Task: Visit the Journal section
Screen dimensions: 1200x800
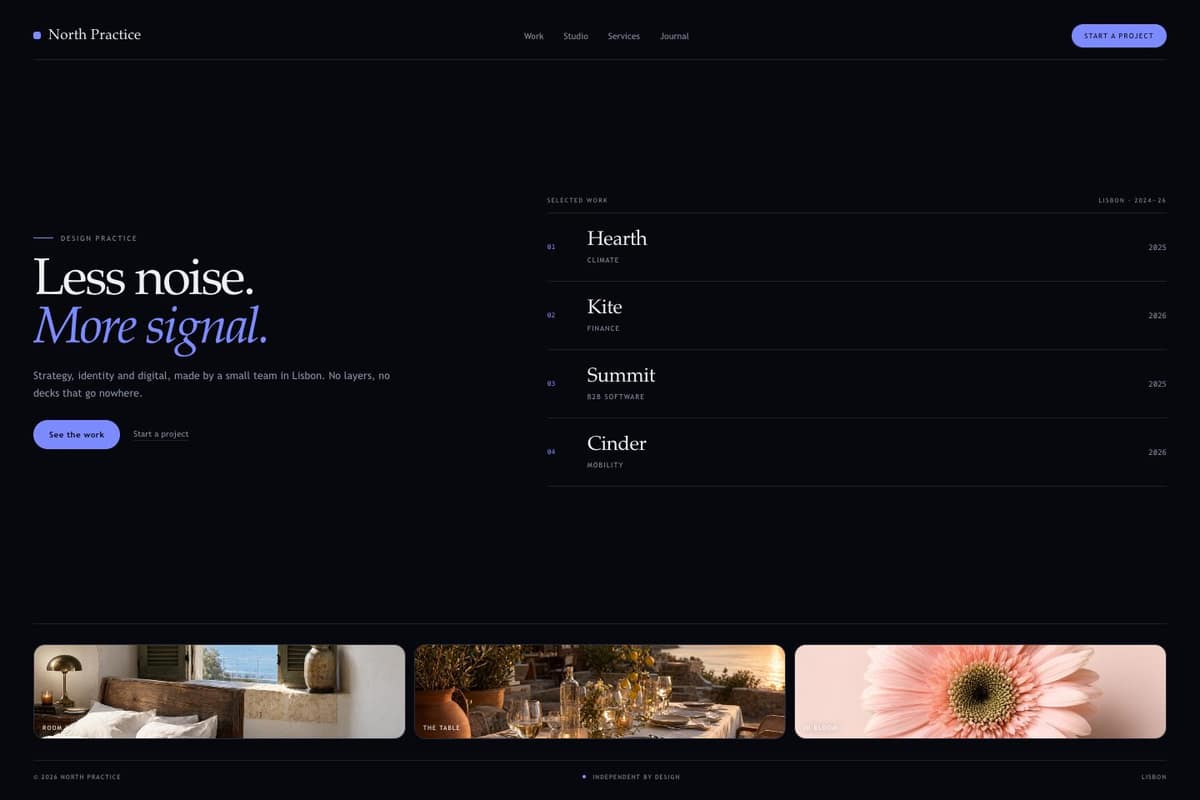Action: pos(674,36)
